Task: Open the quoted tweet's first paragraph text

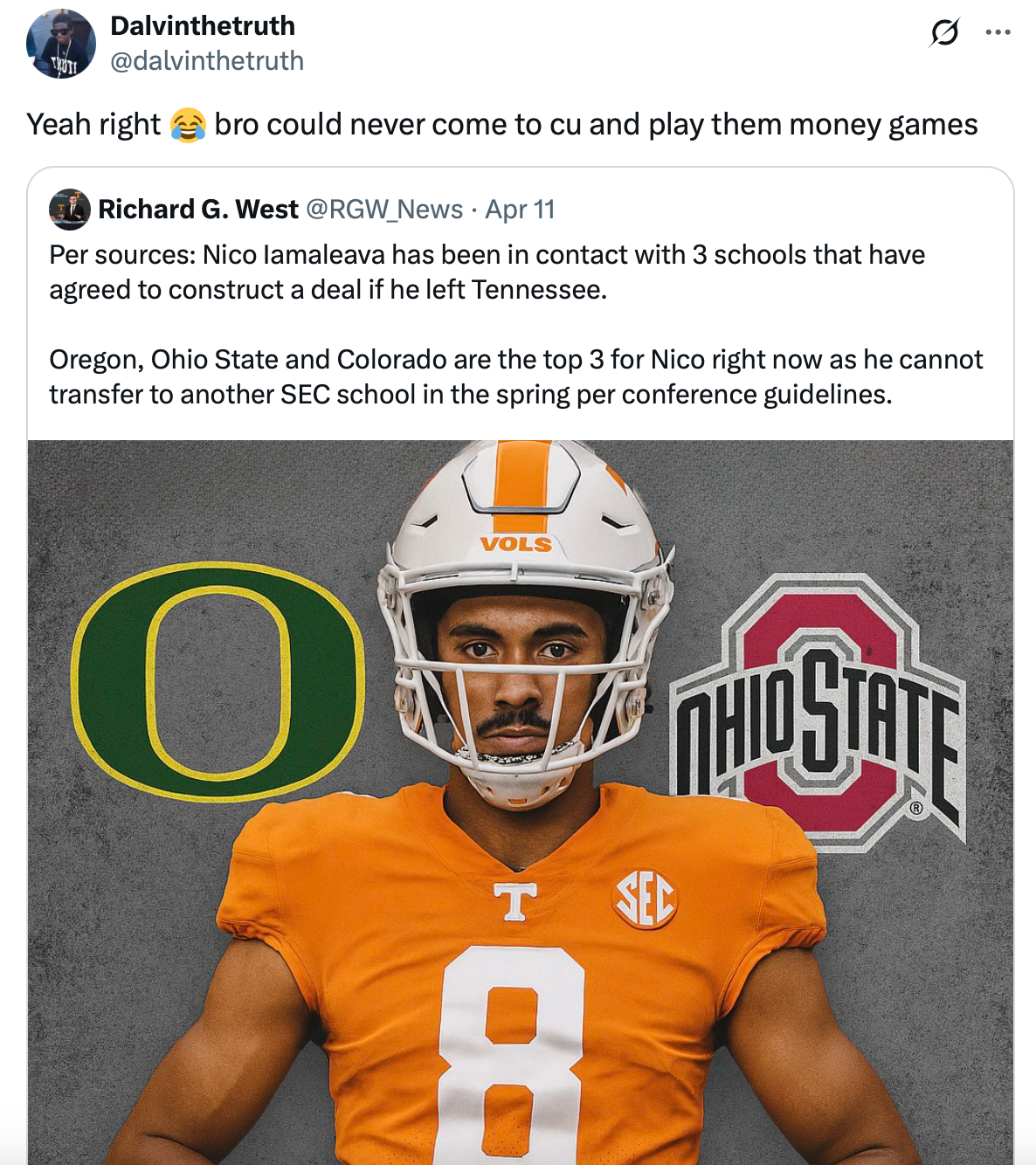Action: coord(487,272)
